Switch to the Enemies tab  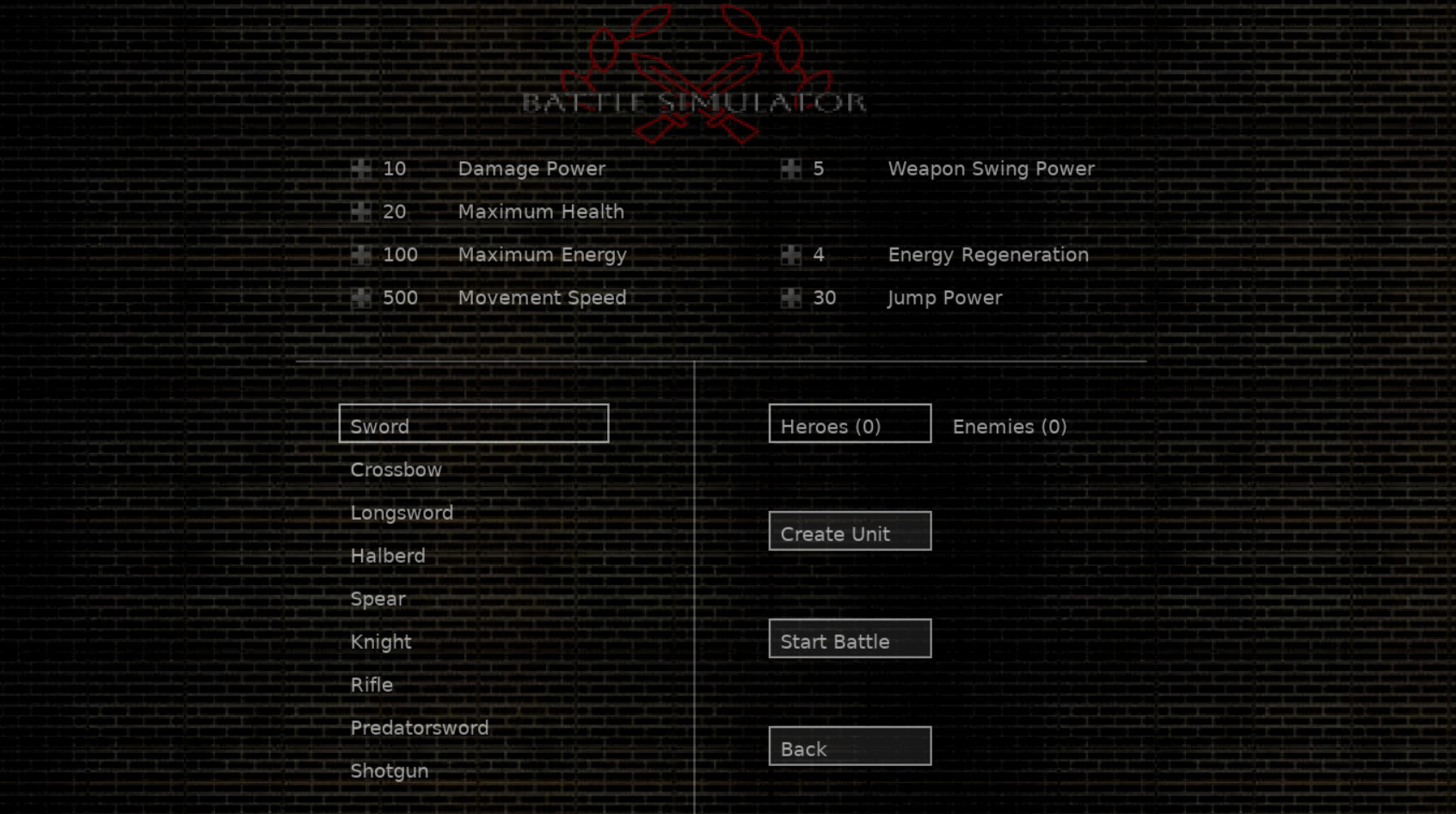tap(1009, 425)
